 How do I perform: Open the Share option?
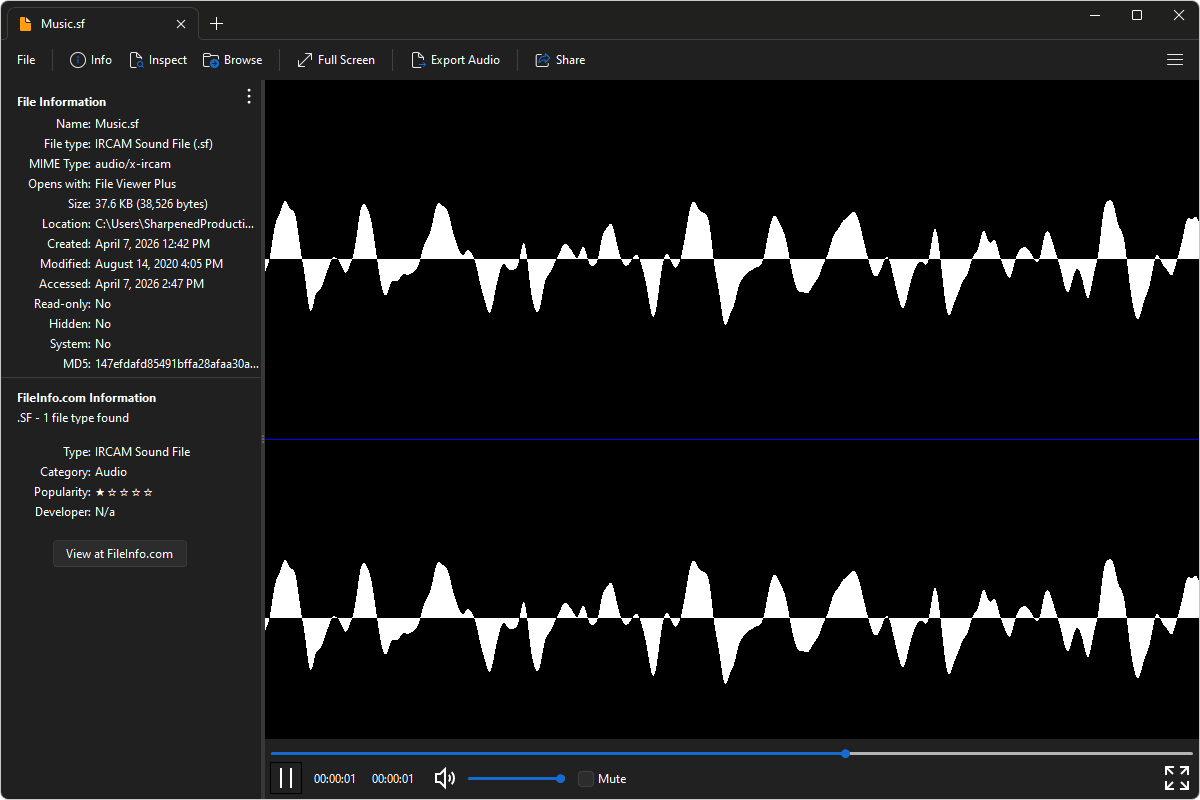click(x=543, y=60)
